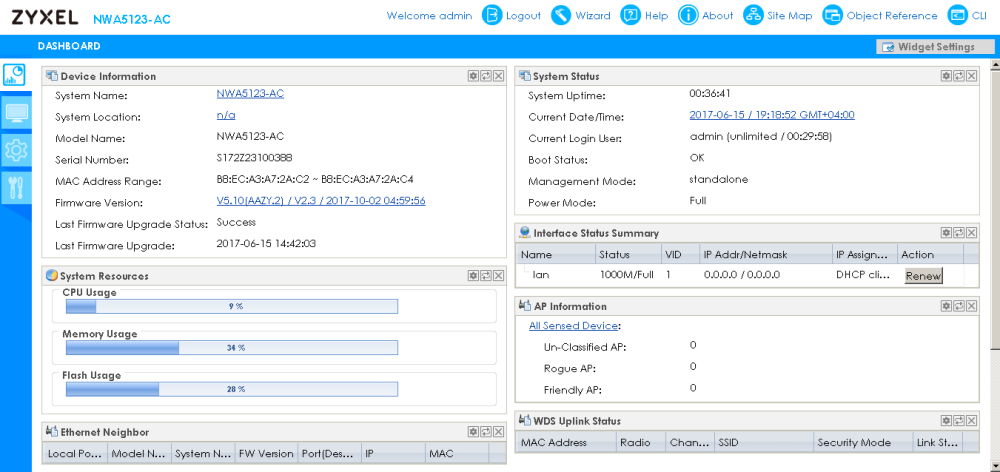
Task: Open the Object Reference icon
Action: [x=832, y=15]
